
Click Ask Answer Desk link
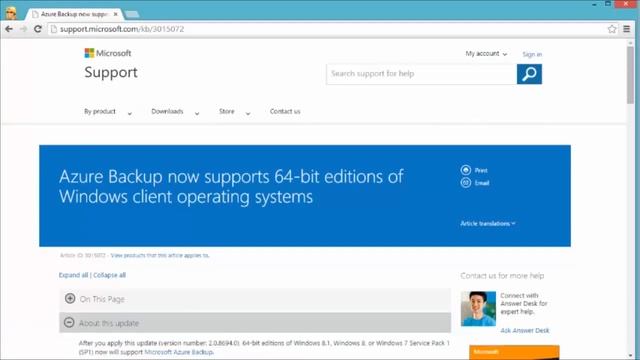[x=525, y=331]
